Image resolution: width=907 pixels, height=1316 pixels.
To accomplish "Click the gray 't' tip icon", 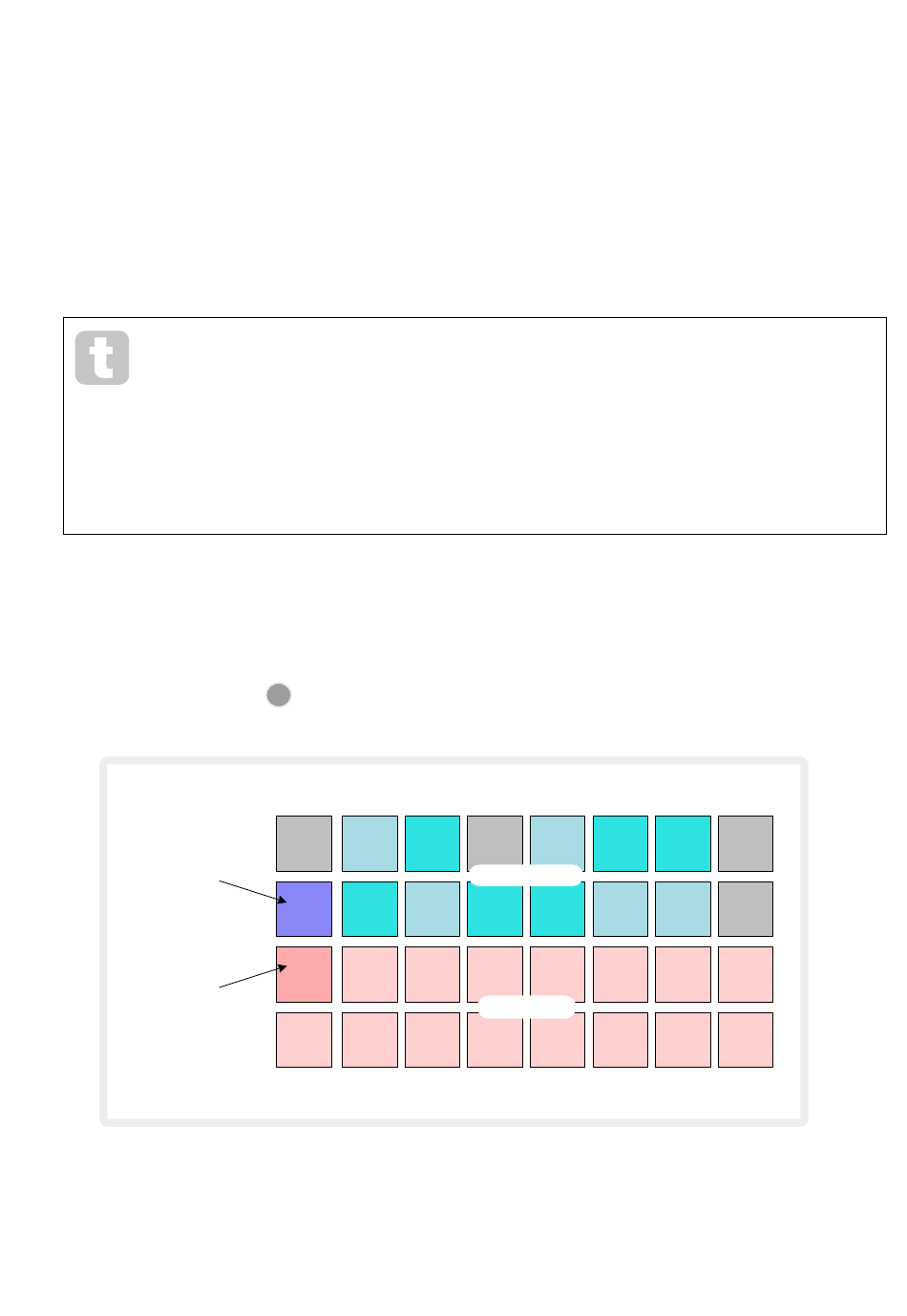I will point(102,358).
